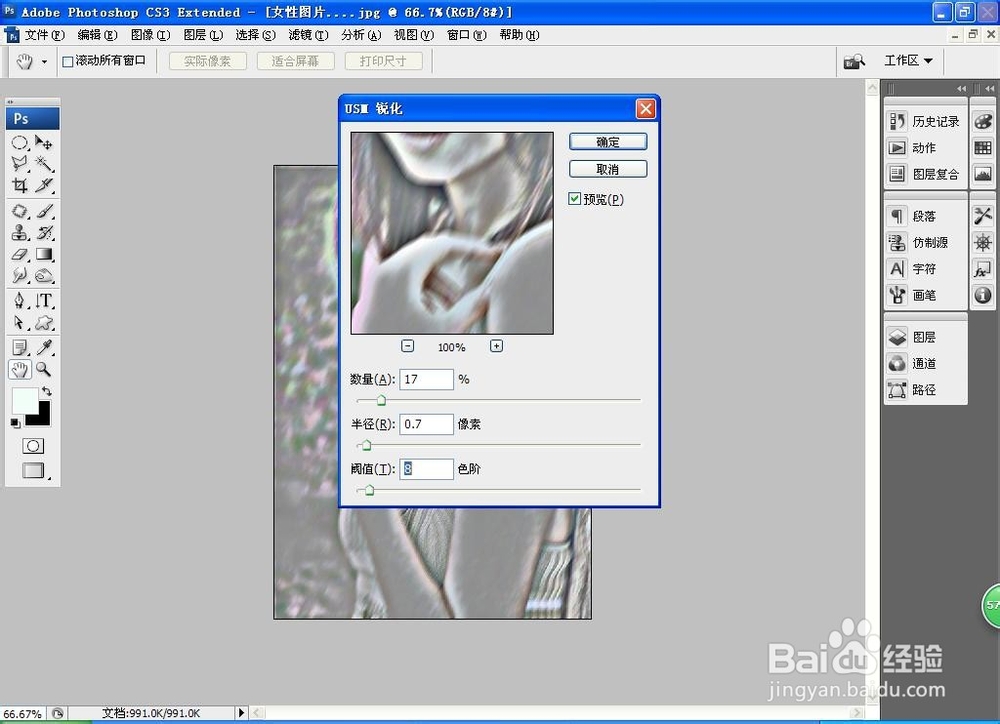Select the Clone Stamp tool

click(x=20, y=232)
